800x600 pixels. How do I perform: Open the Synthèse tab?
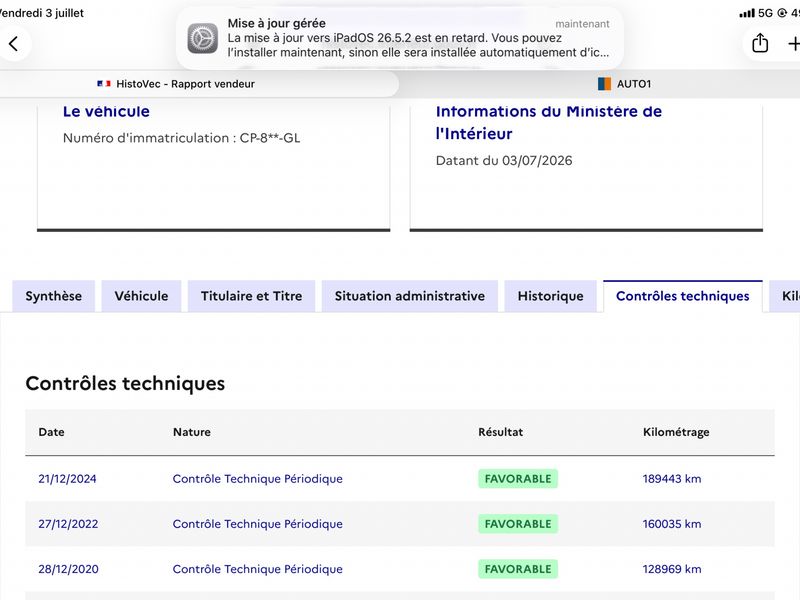[54, 296]
